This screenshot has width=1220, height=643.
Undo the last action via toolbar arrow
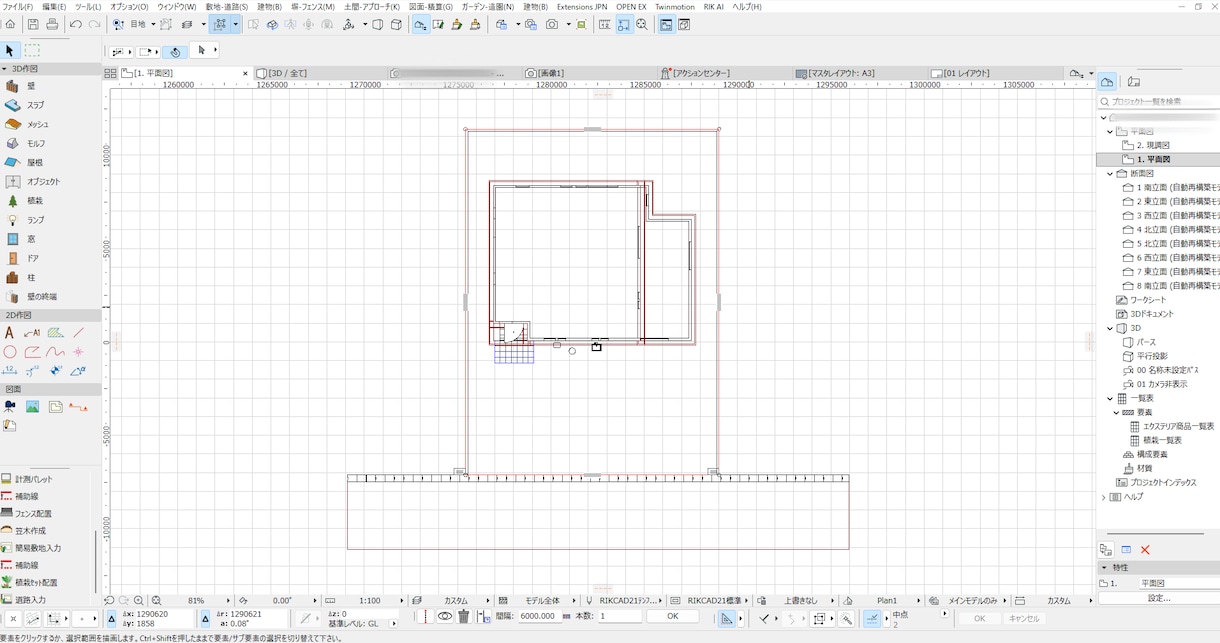click(x=76, y=24)
